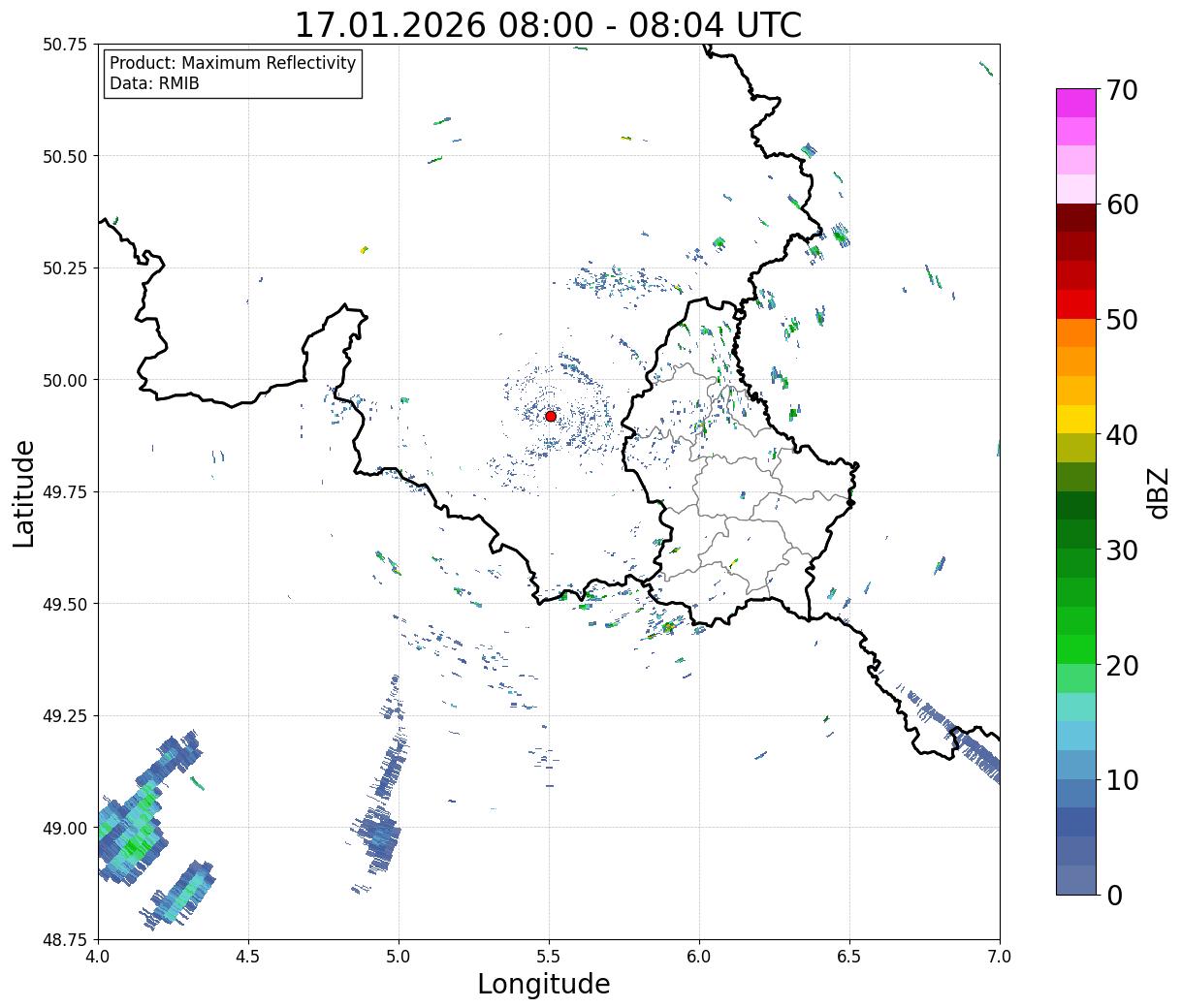The height and width of the screenshot is (1008, 1182).
Task: Click latitude tick label 49.00
Action: point(65,828)
